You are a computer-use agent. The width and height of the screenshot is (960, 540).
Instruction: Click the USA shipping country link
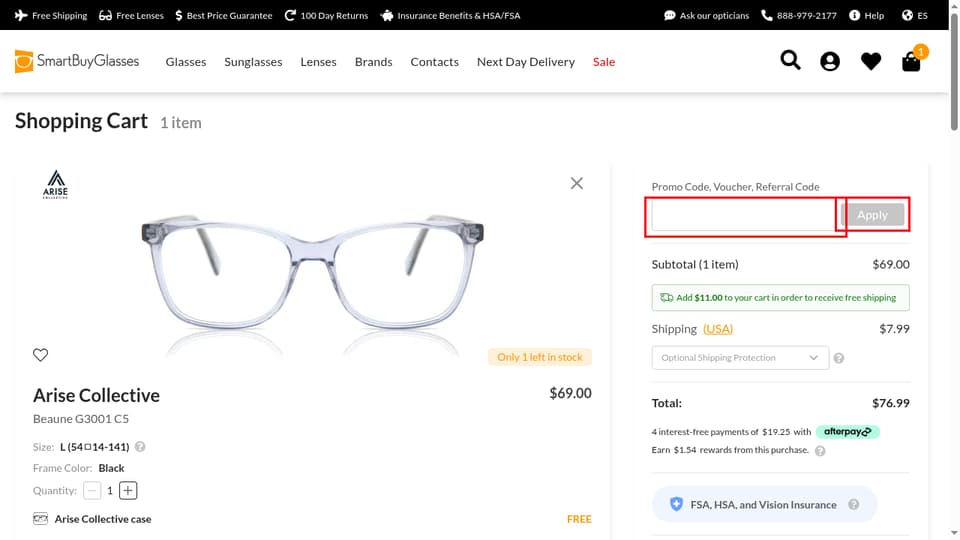(718, 329)
